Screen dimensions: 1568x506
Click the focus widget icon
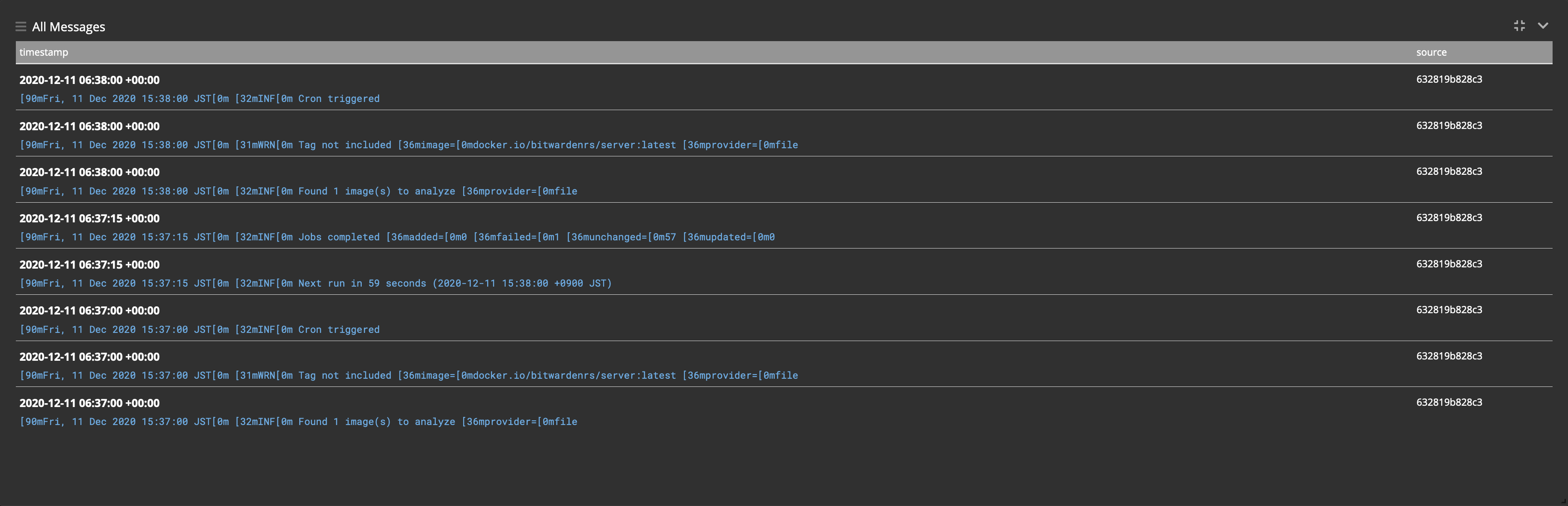coord(1519,26)
